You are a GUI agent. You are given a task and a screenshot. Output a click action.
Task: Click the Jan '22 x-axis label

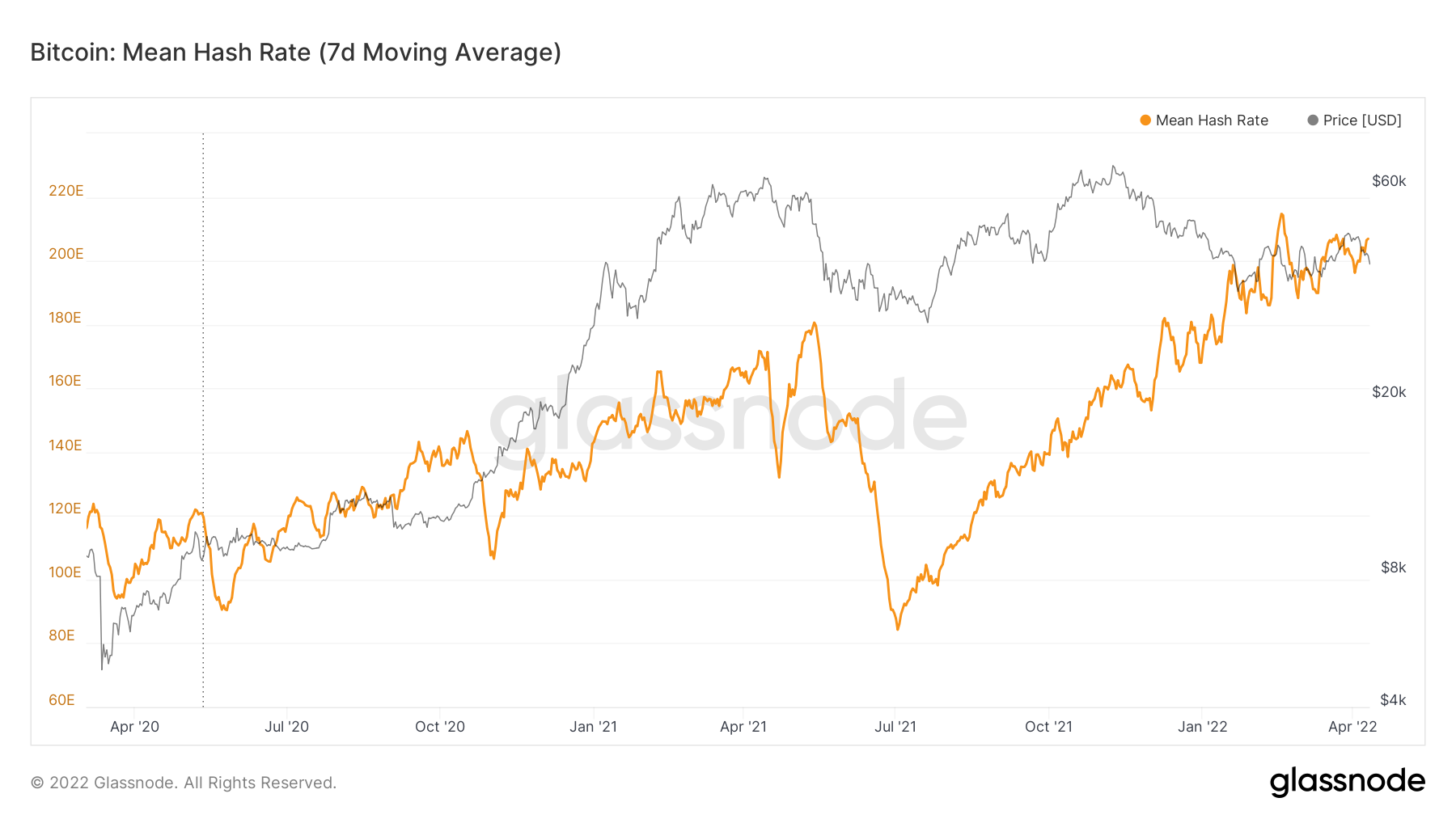click(1202, 726)
